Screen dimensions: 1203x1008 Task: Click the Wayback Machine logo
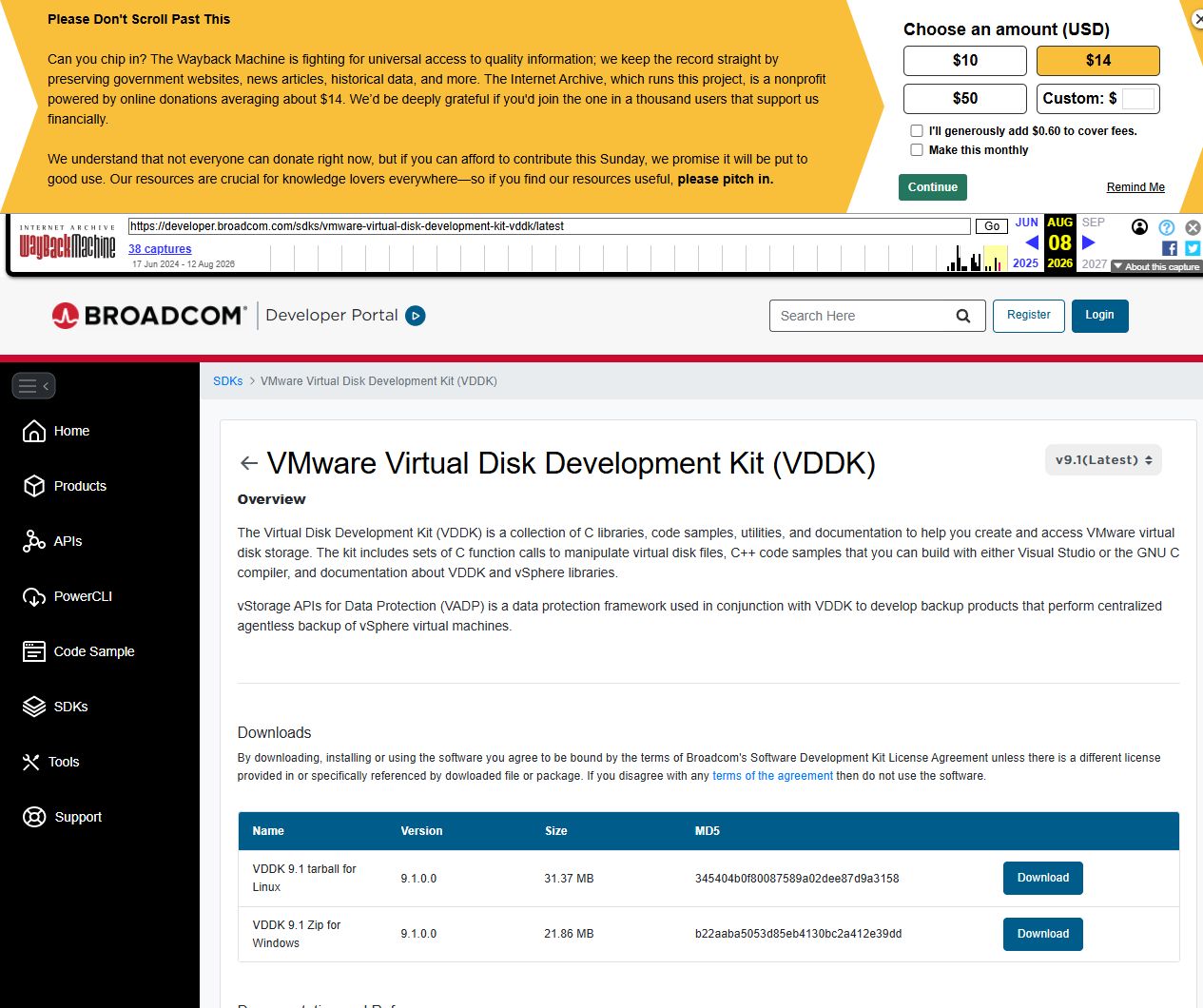pos(68,243)
